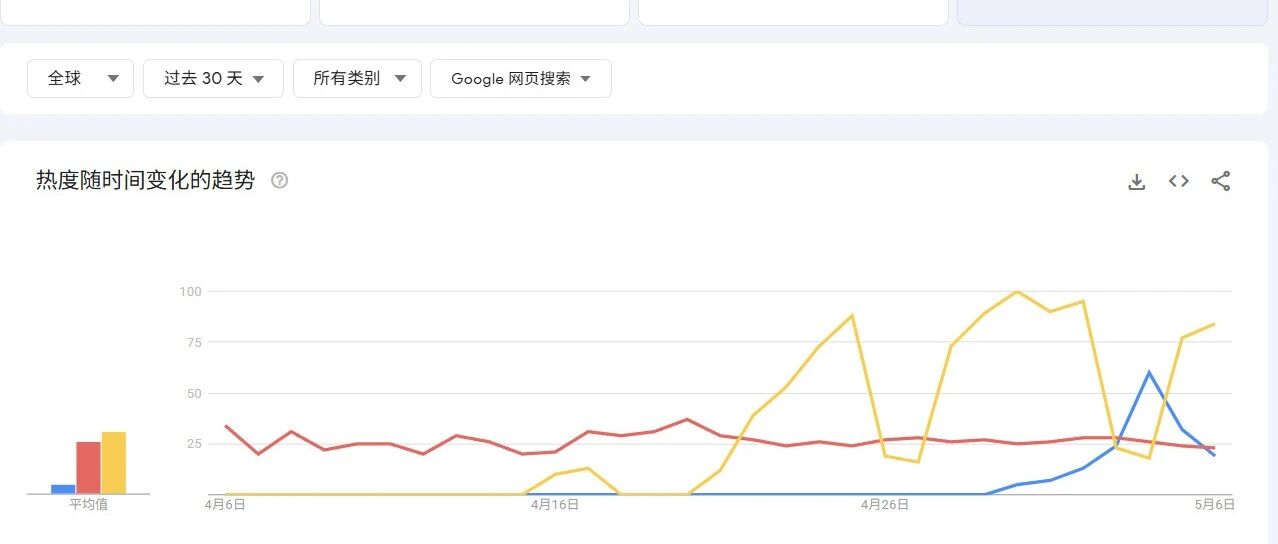Open the 全球 region dropdown
Screen dimensions: 1278x544
(x=80, y=78)
